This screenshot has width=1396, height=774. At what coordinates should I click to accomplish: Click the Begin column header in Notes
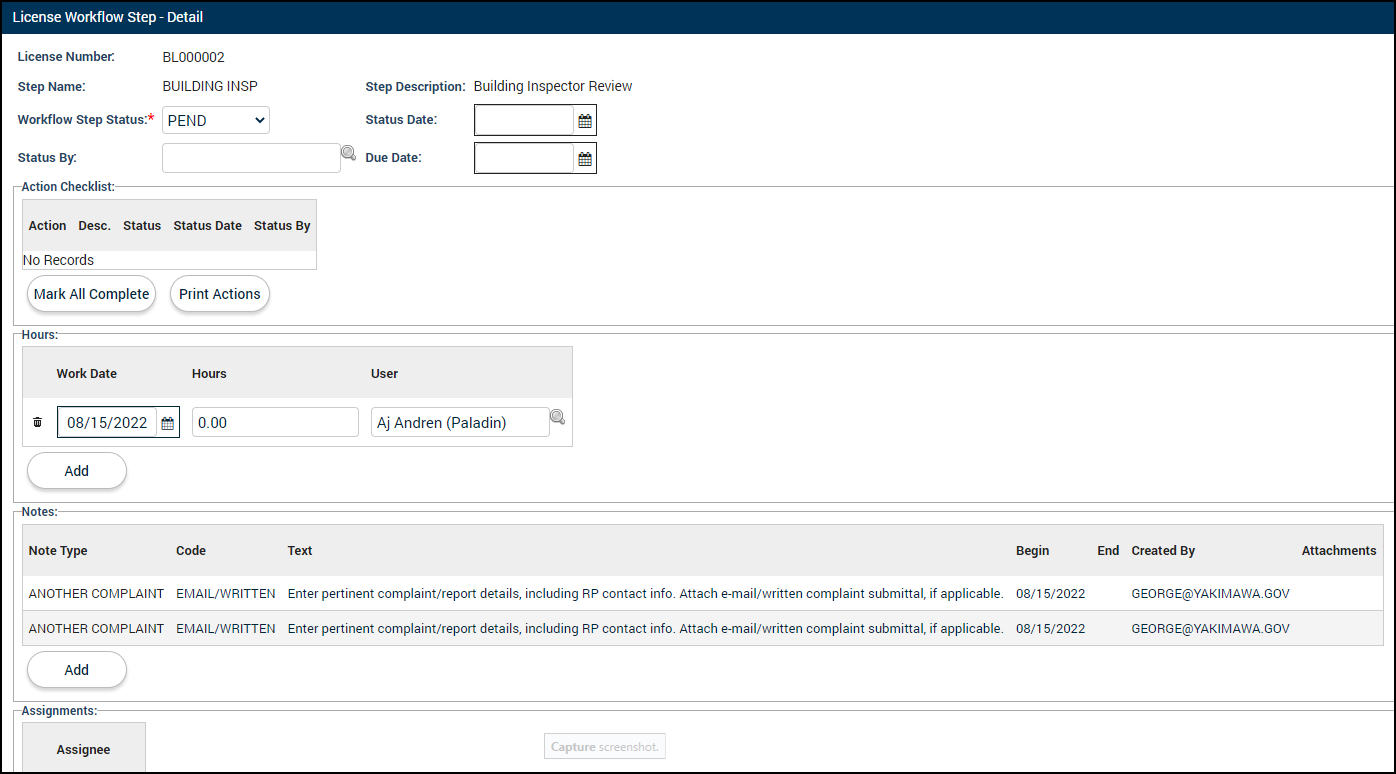[x=1033, y=551]
